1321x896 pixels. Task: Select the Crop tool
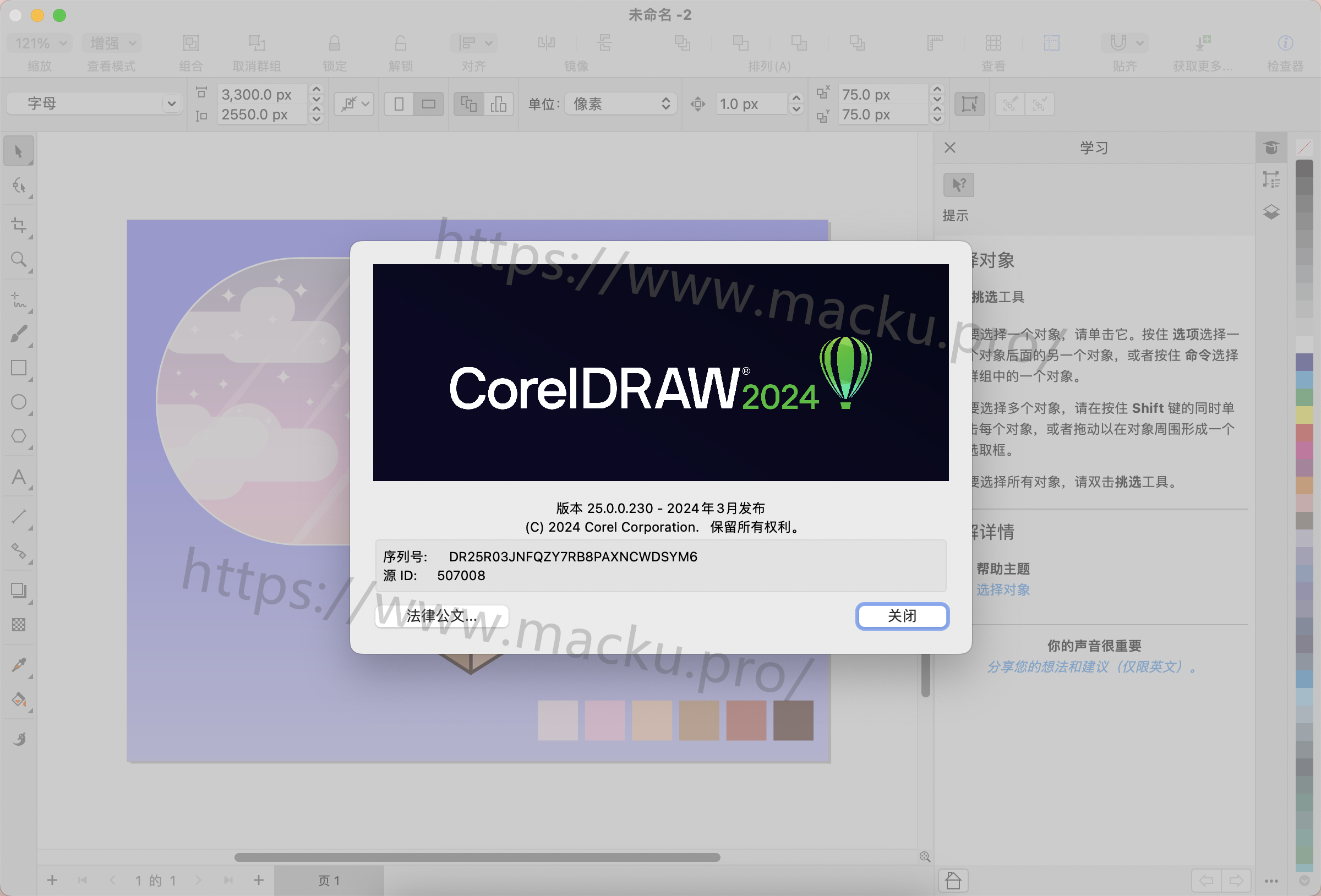(19, 225)
